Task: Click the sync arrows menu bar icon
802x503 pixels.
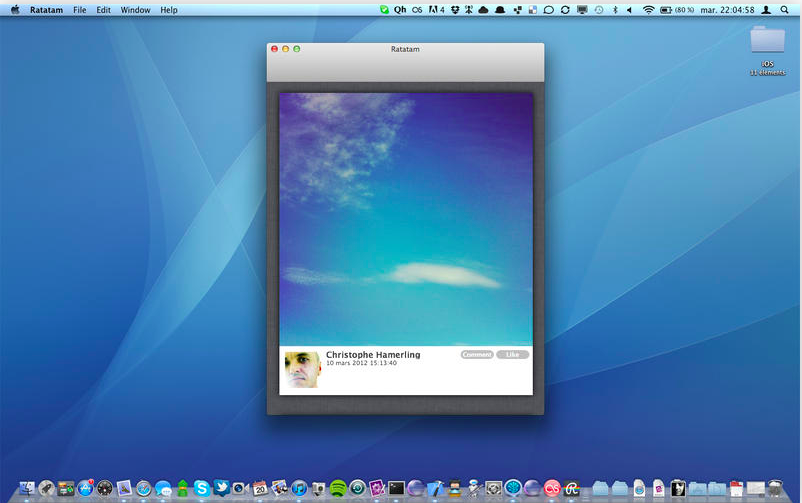Action: coord(565,10)
